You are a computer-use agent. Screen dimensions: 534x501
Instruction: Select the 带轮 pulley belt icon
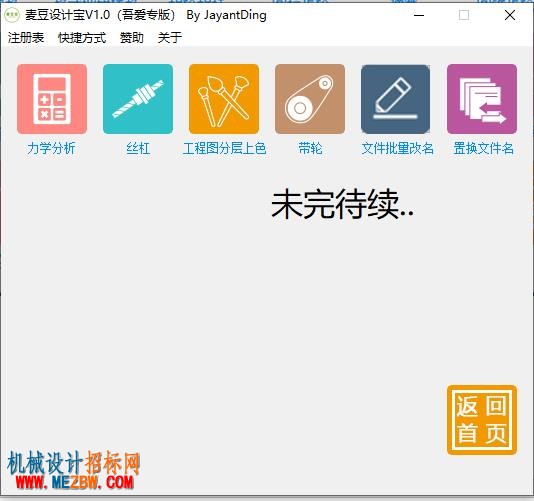coord(310,99)
